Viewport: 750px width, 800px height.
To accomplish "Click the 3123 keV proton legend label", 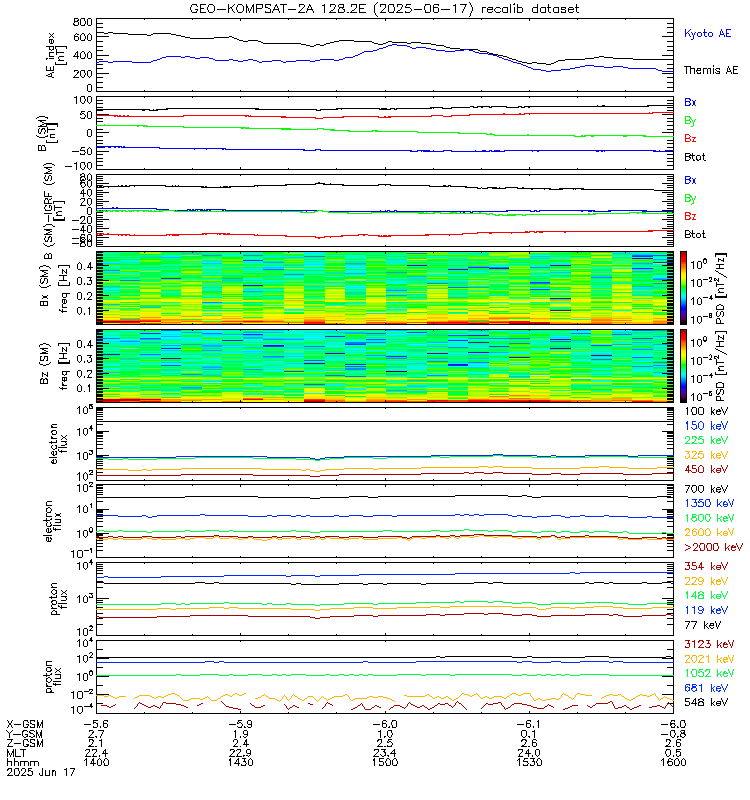I will click(x=709, y=644).
